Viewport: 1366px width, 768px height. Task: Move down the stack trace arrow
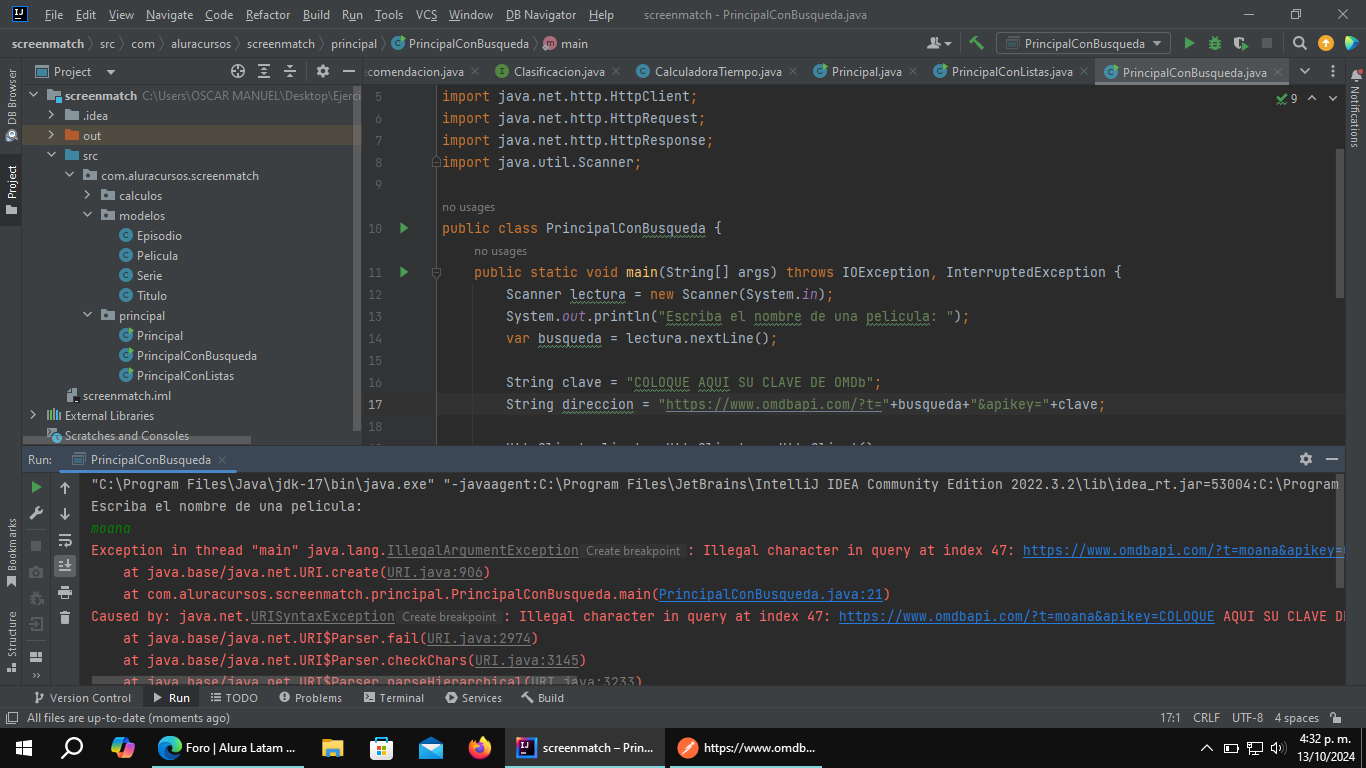pyautogui.click(x=65, y=513)
